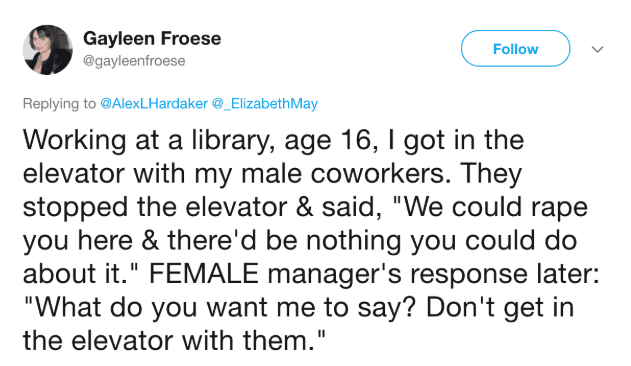This screenshot has height=366, width=631.
Task: Click the Gayleen Froese display name
Action: [152, 39]
